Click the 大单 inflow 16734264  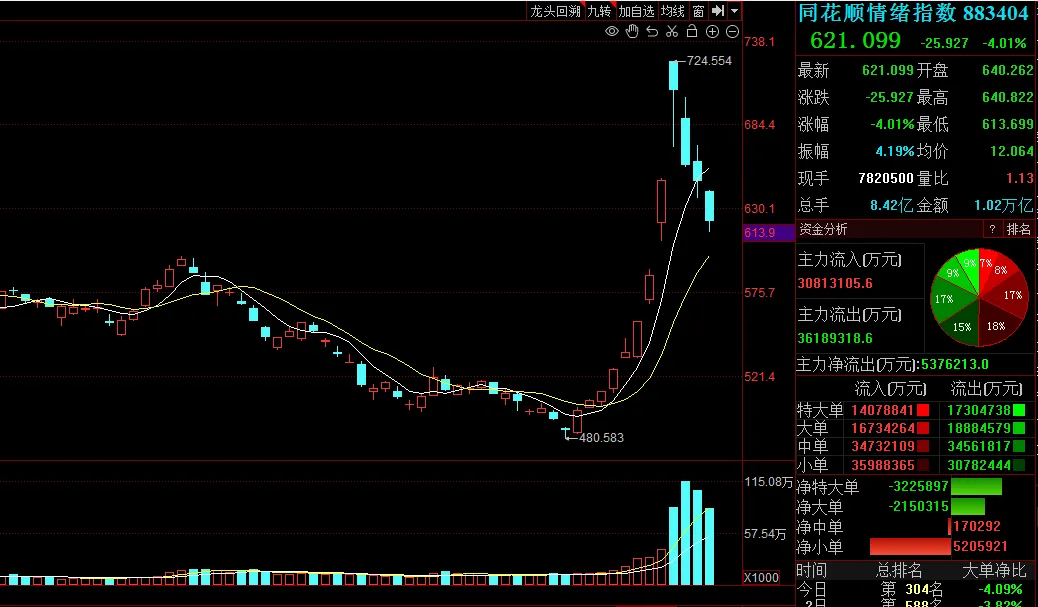coord(883,428)
